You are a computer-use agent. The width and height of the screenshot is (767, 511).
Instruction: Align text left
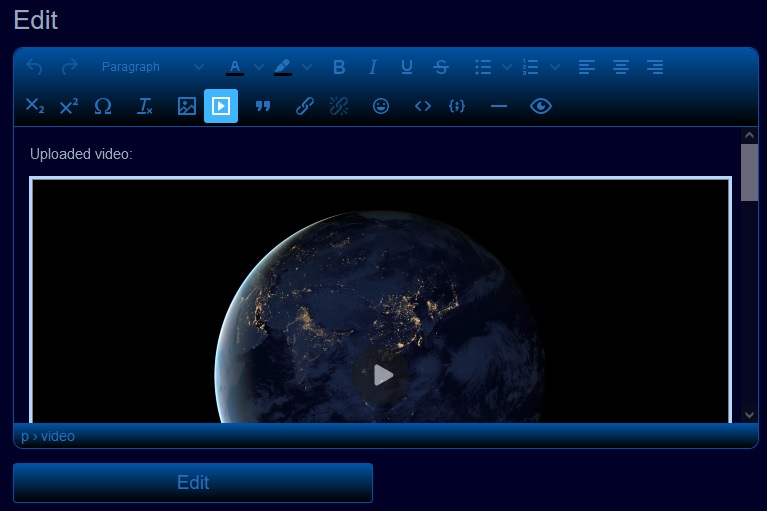click(x=587, y=67)
